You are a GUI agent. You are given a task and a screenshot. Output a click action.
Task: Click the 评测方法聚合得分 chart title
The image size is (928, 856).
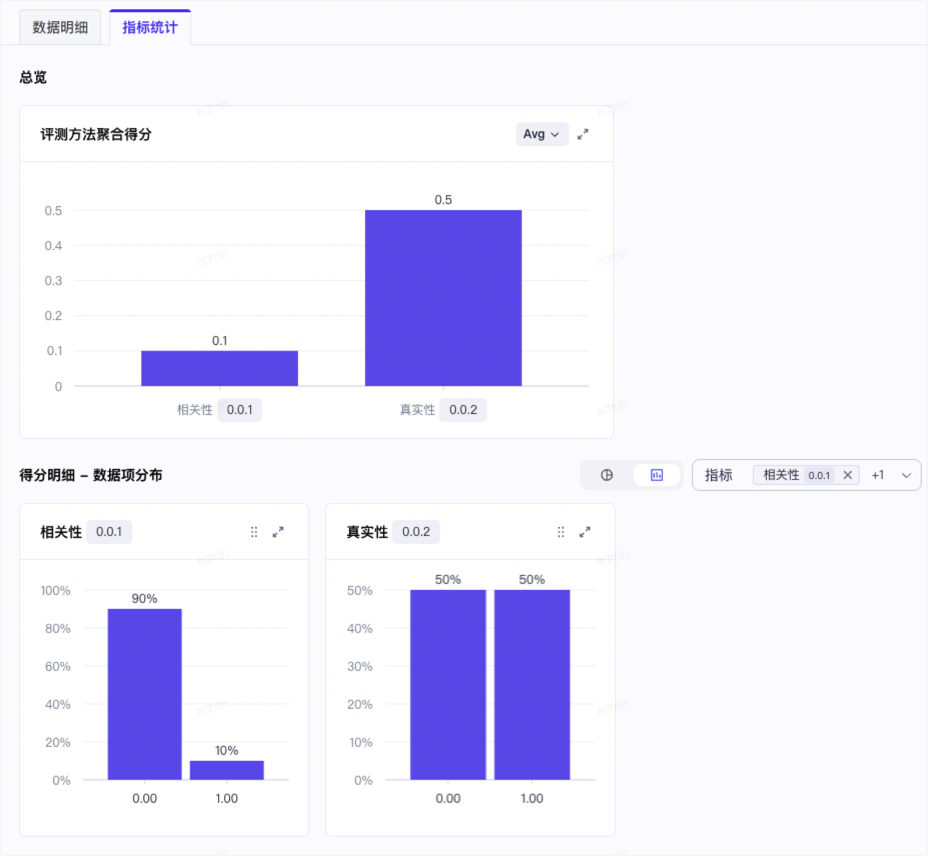pyautogui.click(x=96, y=134)
